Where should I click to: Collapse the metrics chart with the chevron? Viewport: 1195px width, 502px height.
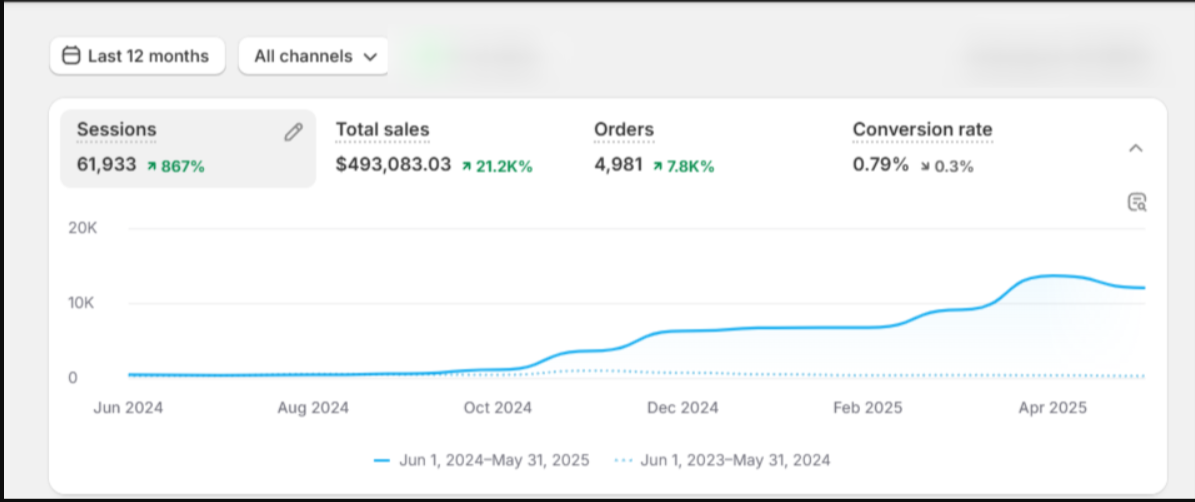1136,149
